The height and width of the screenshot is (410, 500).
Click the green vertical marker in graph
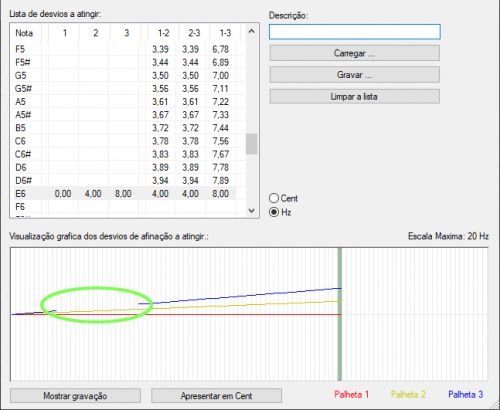point(340,314)
